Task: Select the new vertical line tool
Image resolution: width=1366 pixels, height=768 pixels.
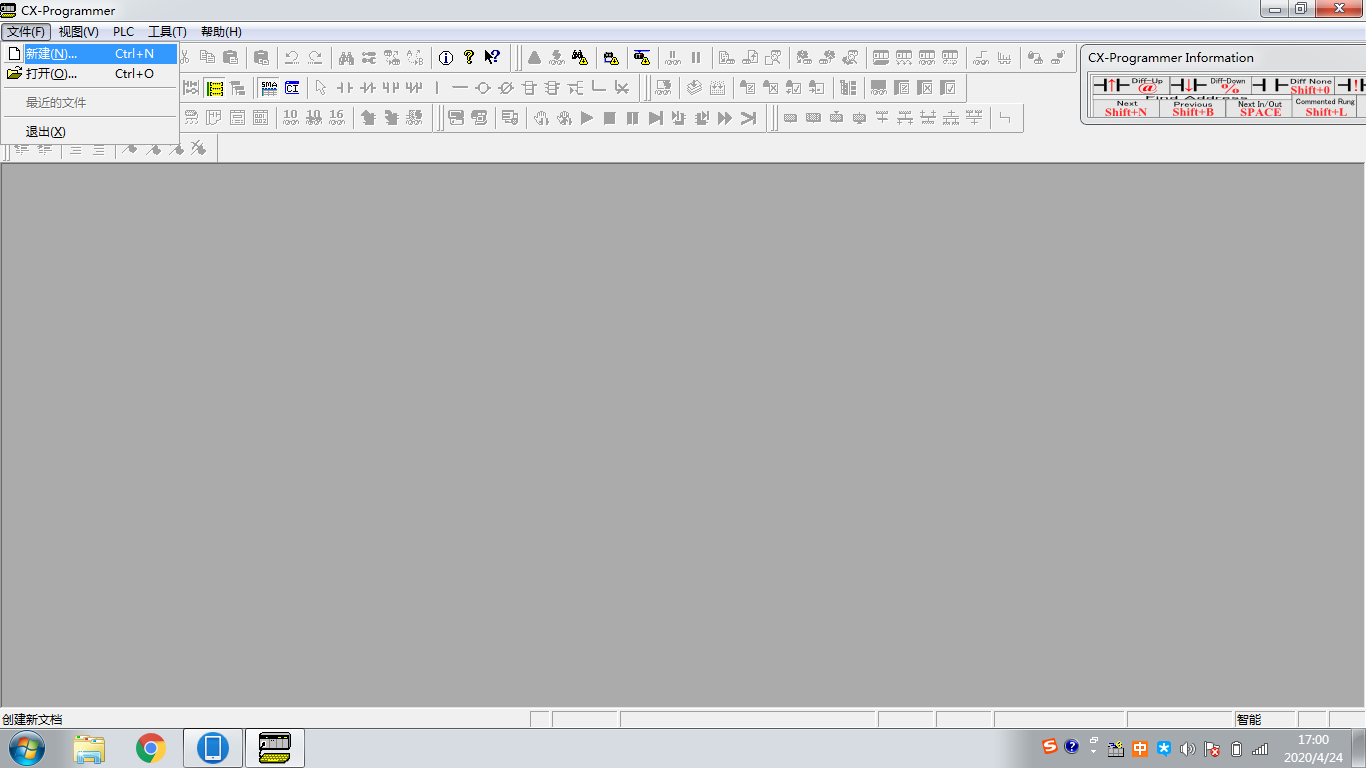Action: [437, 88]
